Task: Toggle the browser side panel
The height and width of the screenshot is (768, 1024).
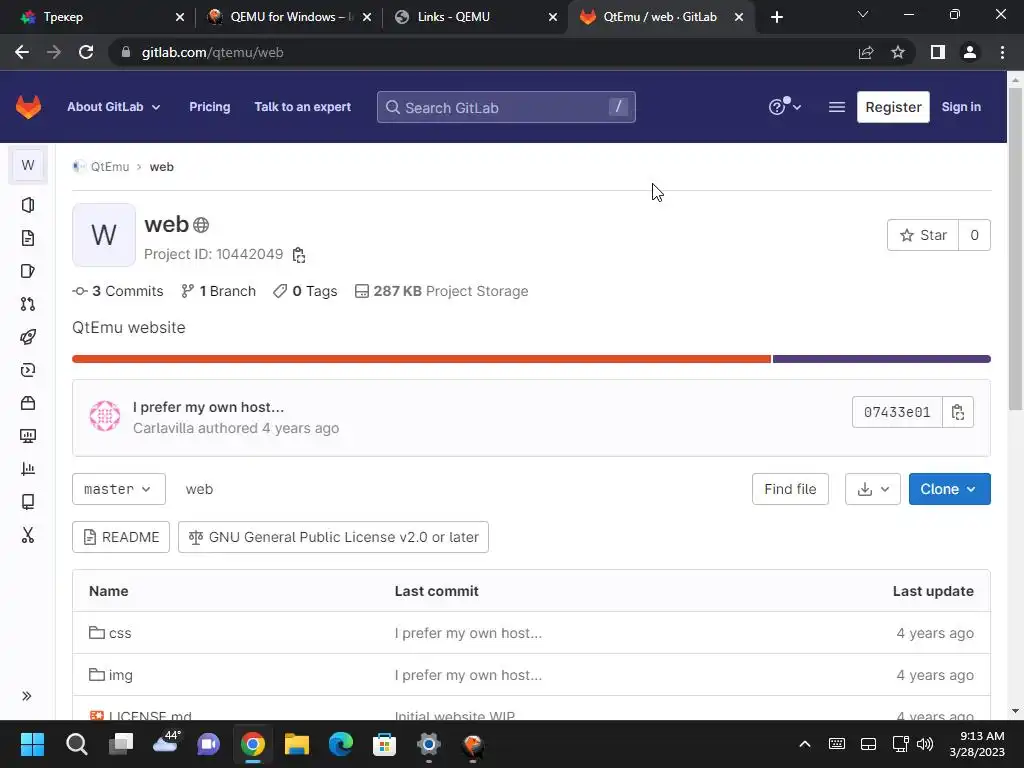Action: (938, 52)
